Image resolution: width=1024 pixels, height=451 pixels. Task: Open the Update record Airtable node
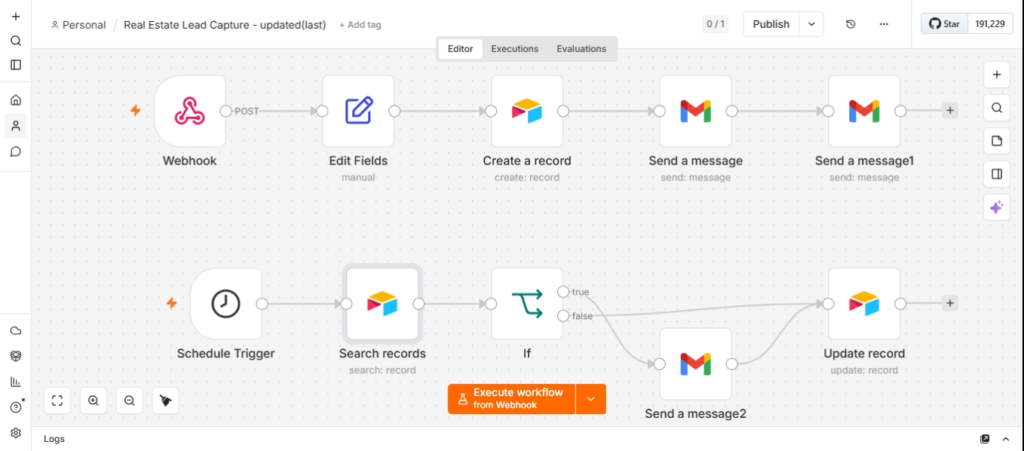click(x=864, y=303)
